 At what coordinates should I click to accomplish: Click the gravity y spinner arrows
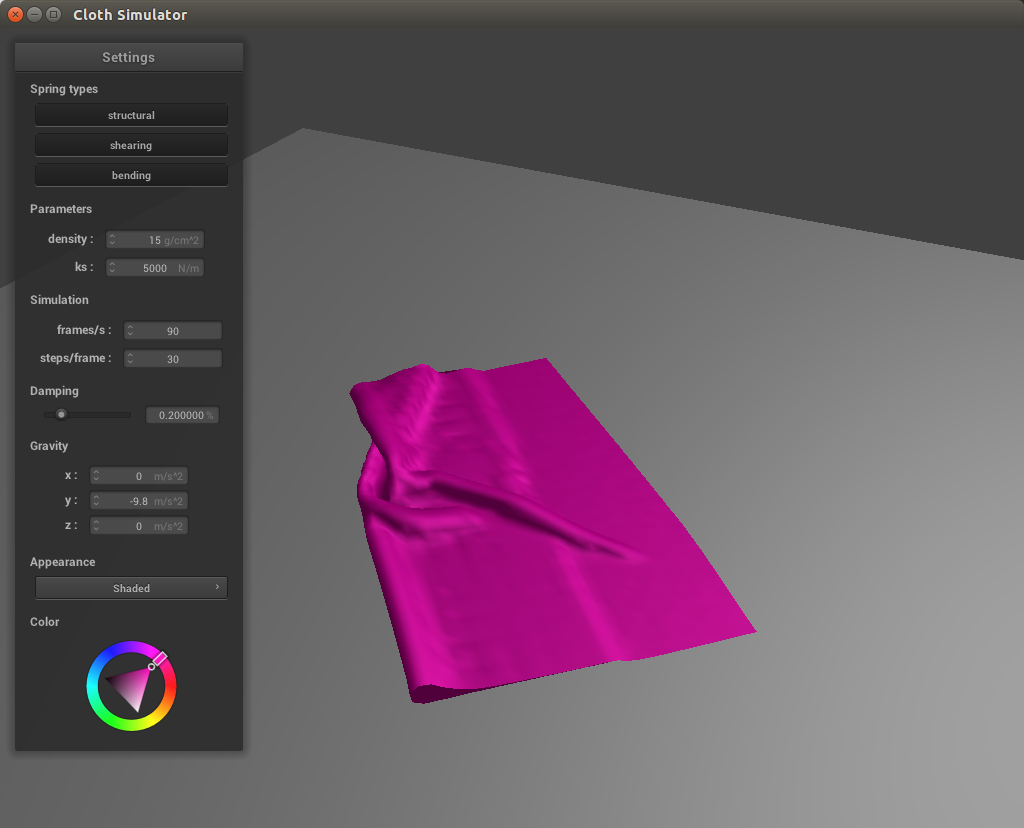point(97,501)
